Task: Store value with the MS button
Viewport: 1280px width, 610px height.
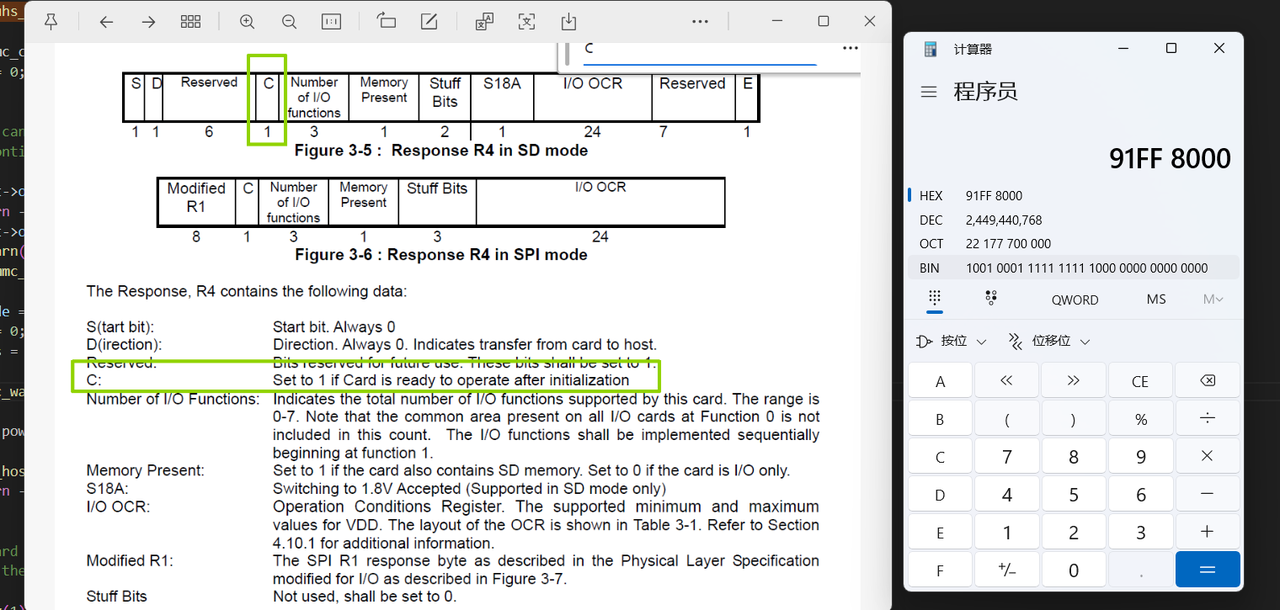Action: 1156,299
